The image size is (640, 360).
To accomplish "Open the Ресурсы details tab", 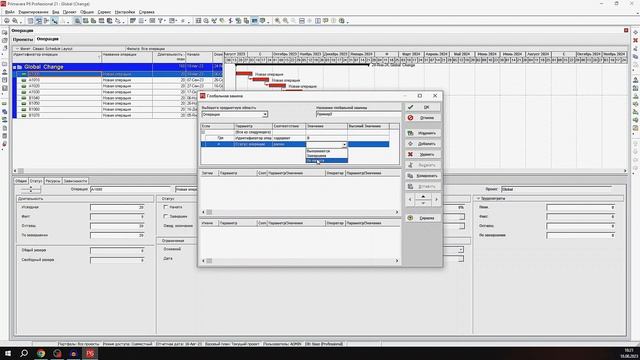I will click(x=53, y=181).
